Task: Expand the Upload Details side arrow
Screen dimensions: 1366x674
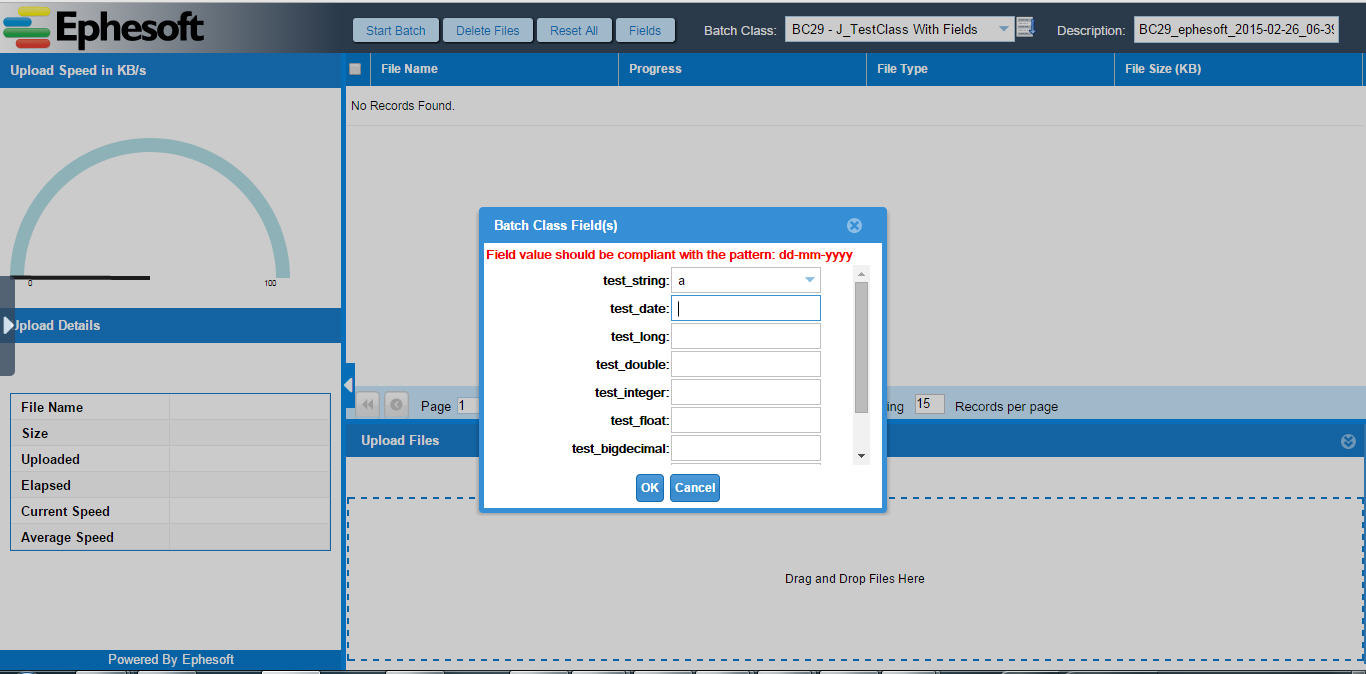Action: [8, 325]
